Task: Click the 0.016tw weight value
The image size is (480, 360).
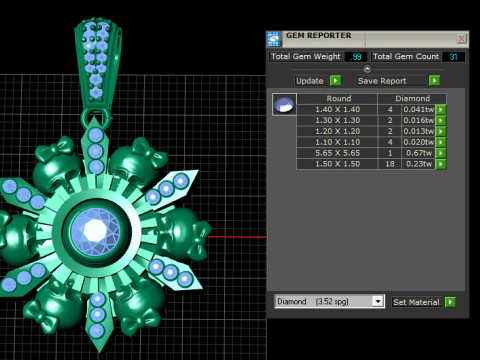Action: (419, 120)
